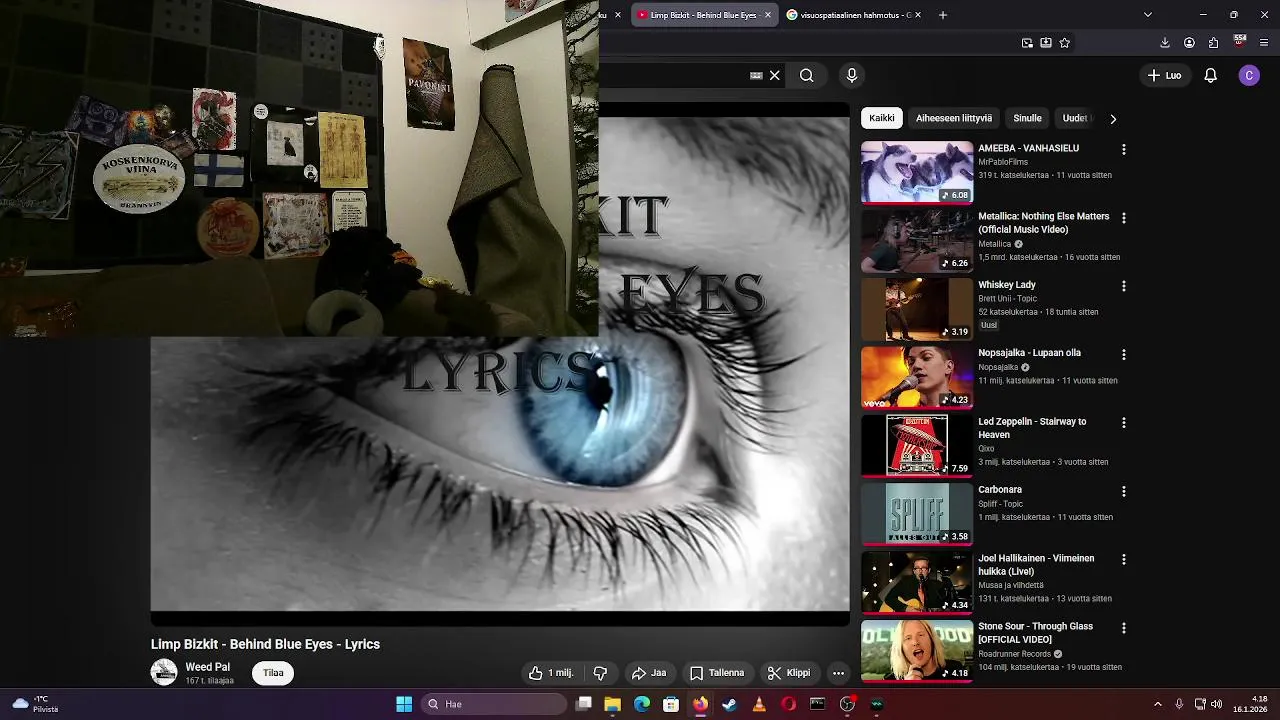Open options menu for Joel Hallikainen video
Image resolution: width=1280 pixels, height=720 pixels.
[x=1123, y=559]
